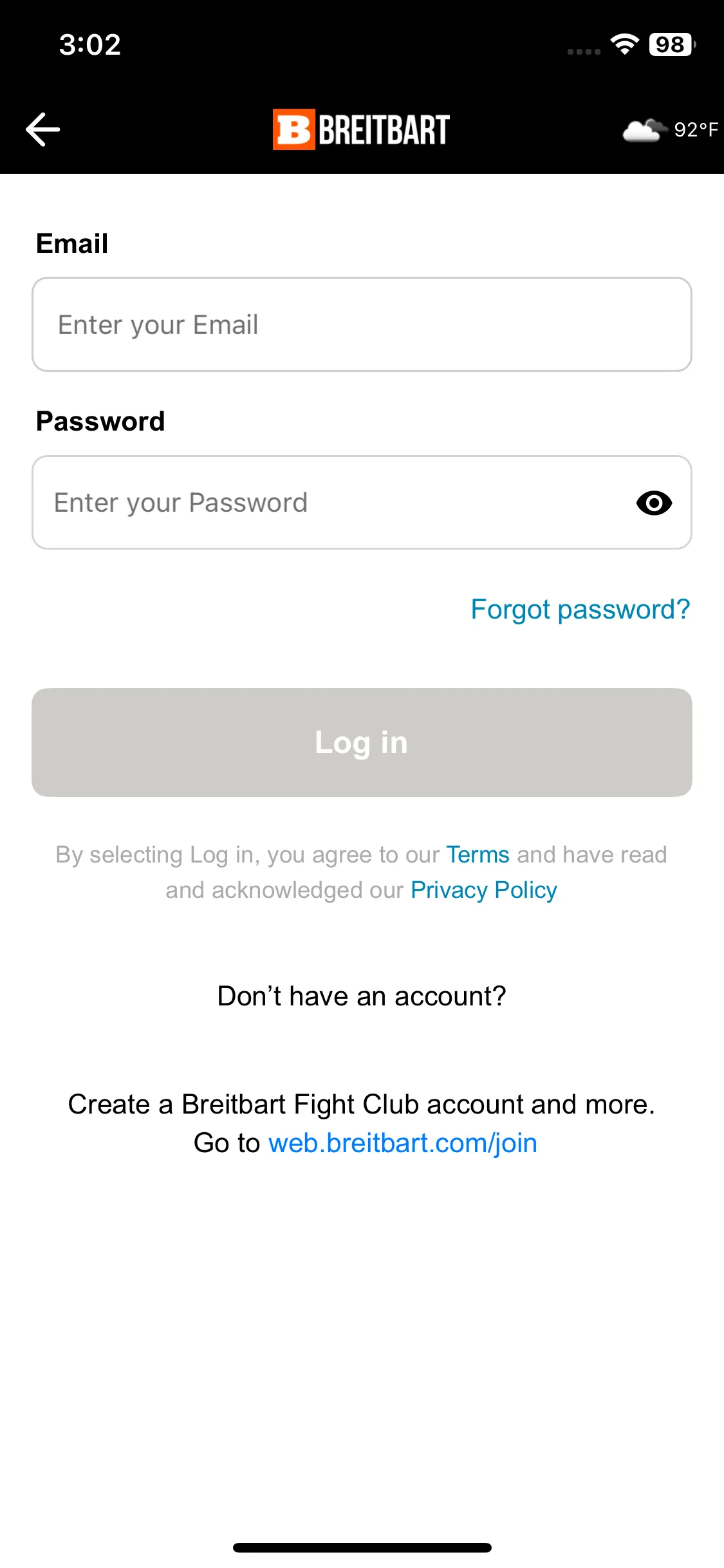The width and height of the screenshot is (724, 1568).
Task: Tap the battery 98 indicator
Action: (x=673, y=44)
